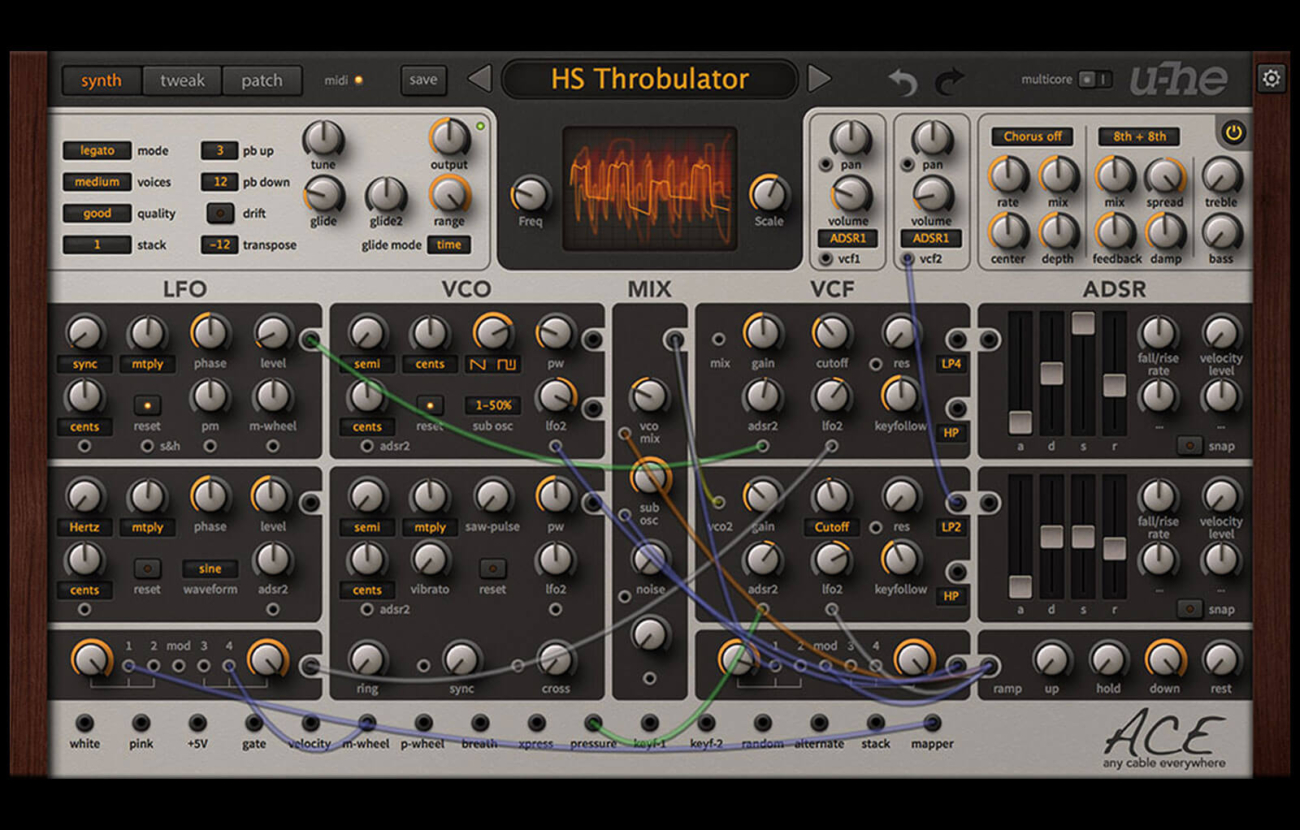Screen dimensions: 1300x830
Task: Click the pink noise output jack
Action: [x=141, y=722]
